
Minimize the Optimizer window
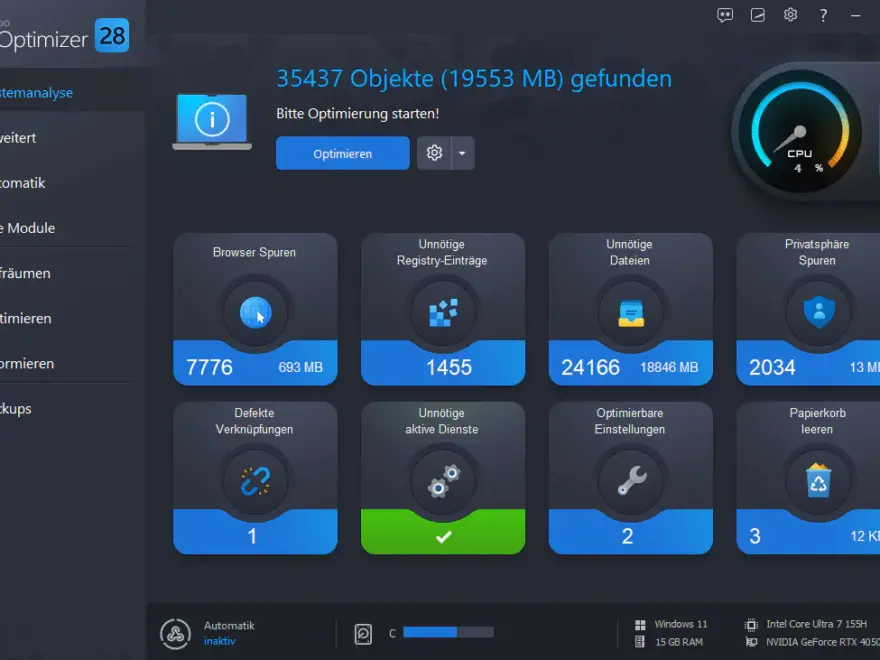tap(855, 16)
